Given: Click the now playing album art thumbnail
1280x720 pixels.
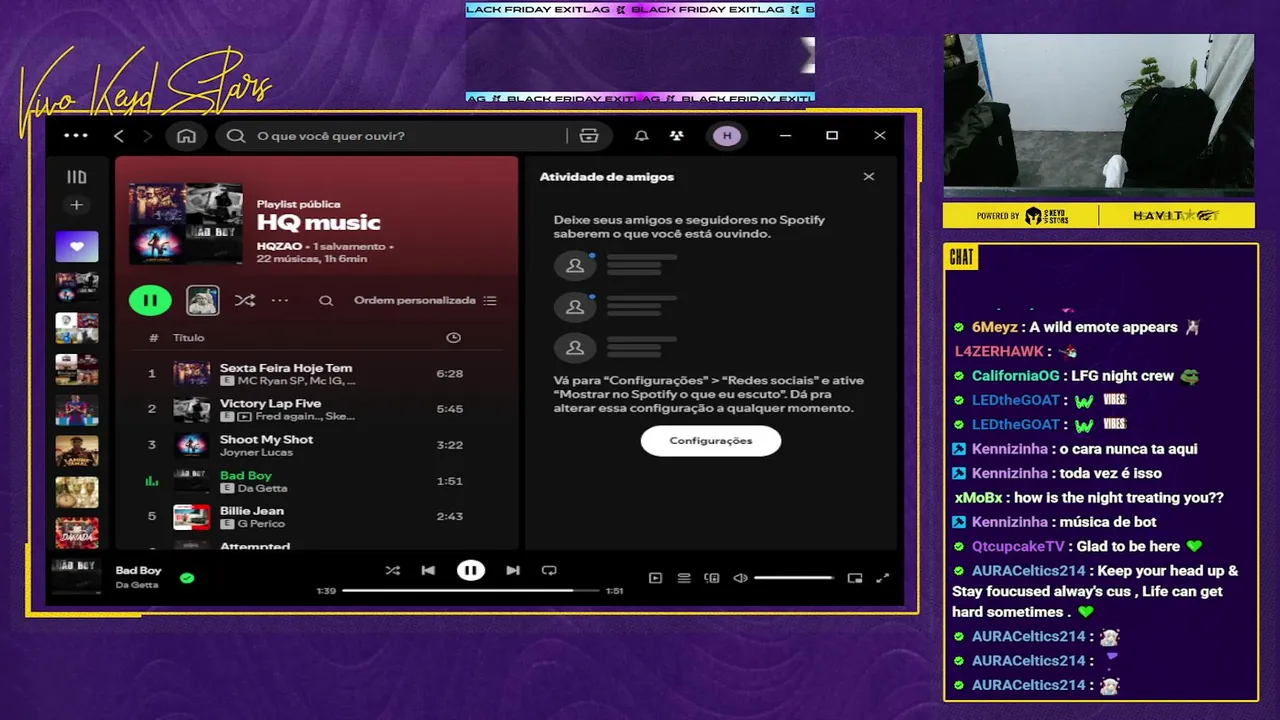Looking at the screenshot, I should click(76, 577).
